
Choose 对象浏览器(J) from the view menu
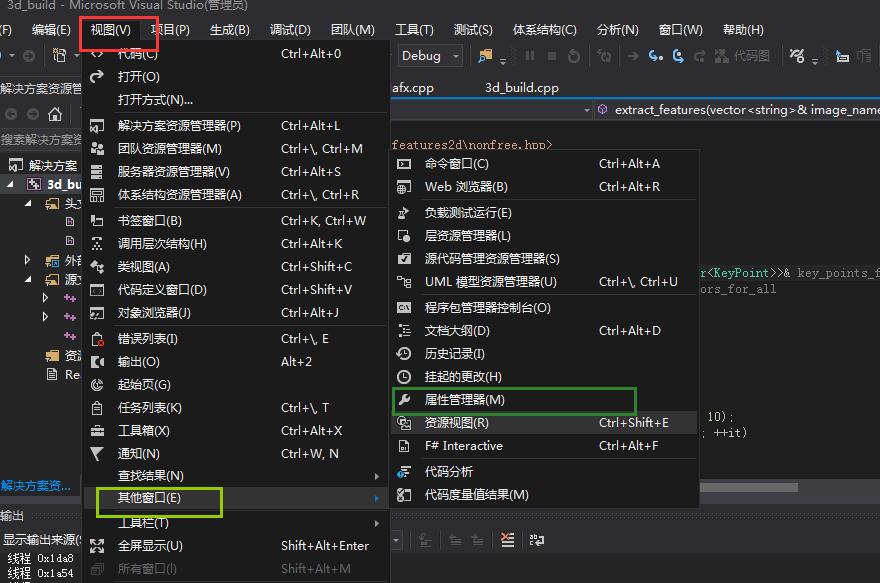point(236,313)
